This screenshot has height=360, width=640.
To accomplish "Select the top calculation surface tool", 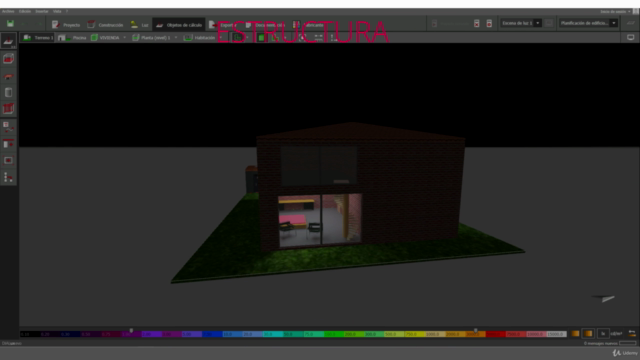I will pos(9,41).
